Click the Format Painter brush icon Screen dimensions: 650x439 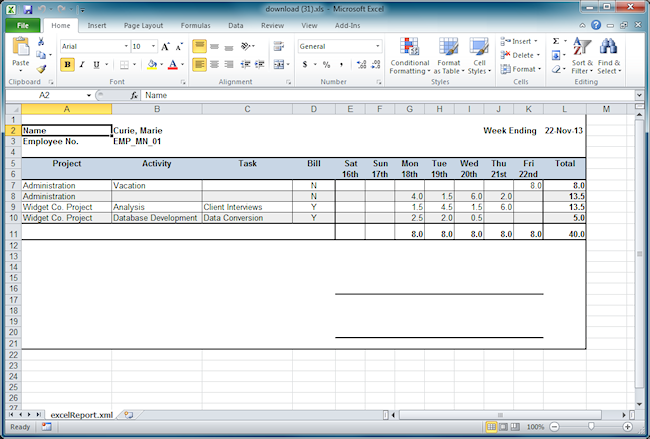[x=41, y=68]
